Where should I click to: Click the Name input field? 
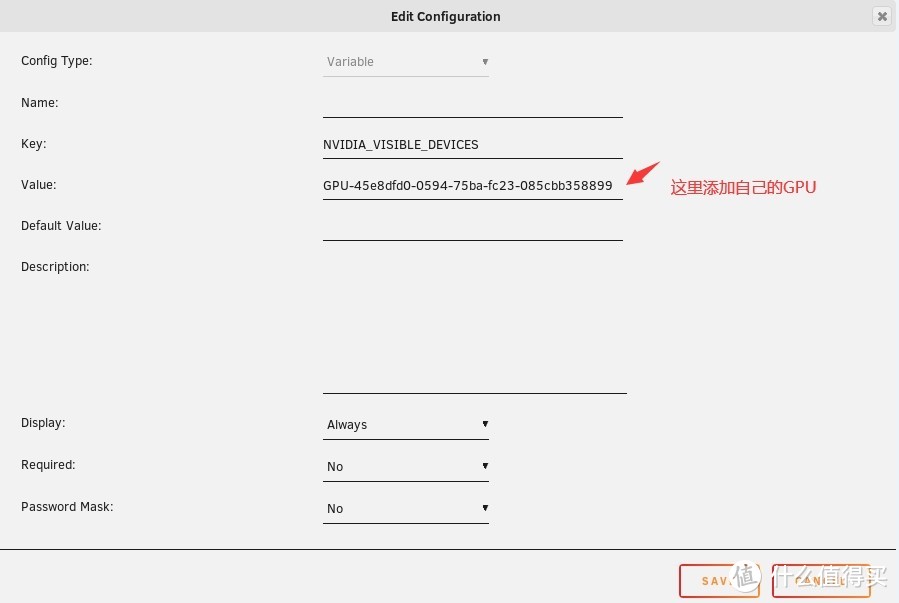tap(473, 104)
